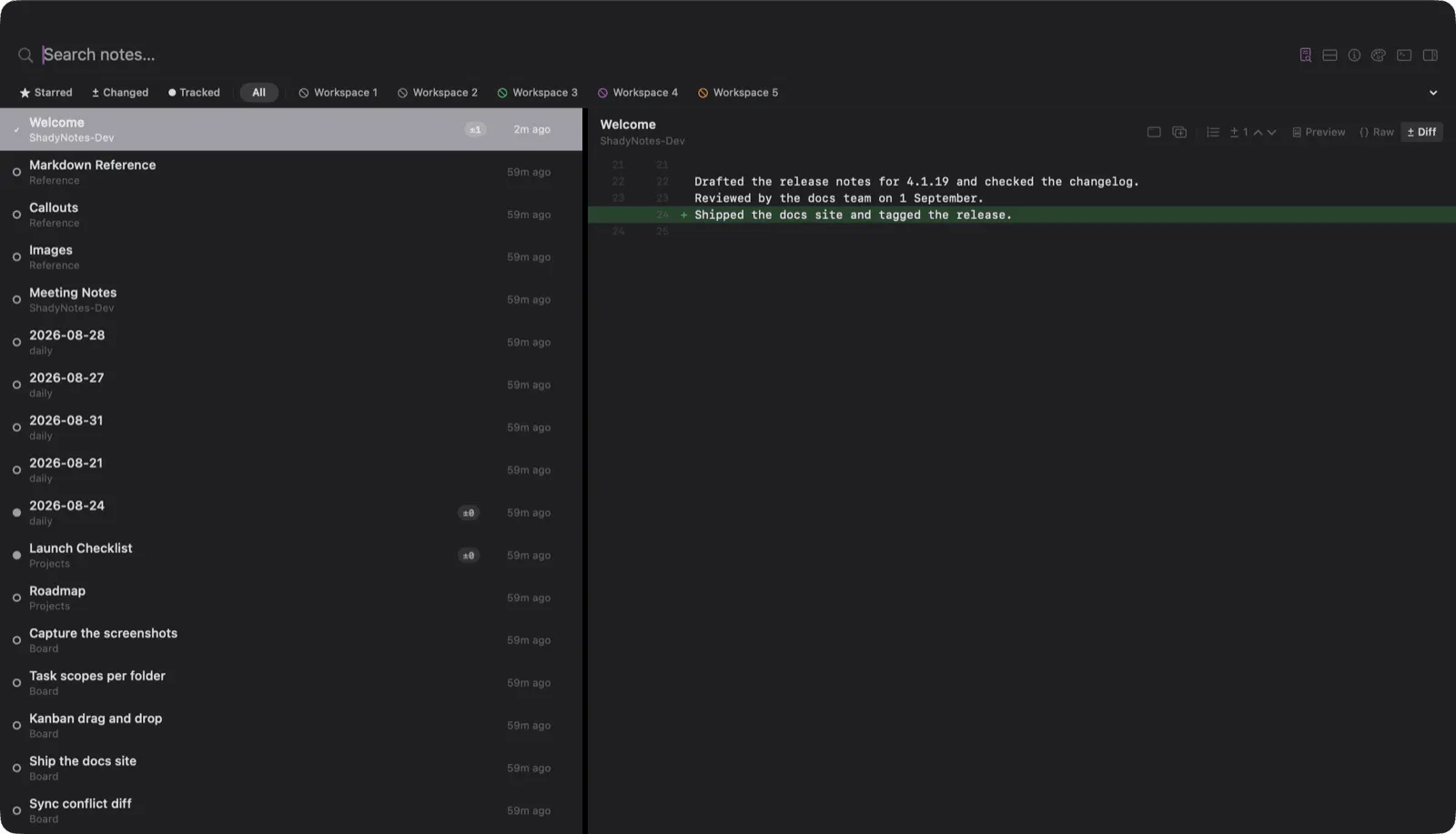1456x834 pixels.
Task: Click the ±0 badge on 2026-08-24 row
Action: 468,513
